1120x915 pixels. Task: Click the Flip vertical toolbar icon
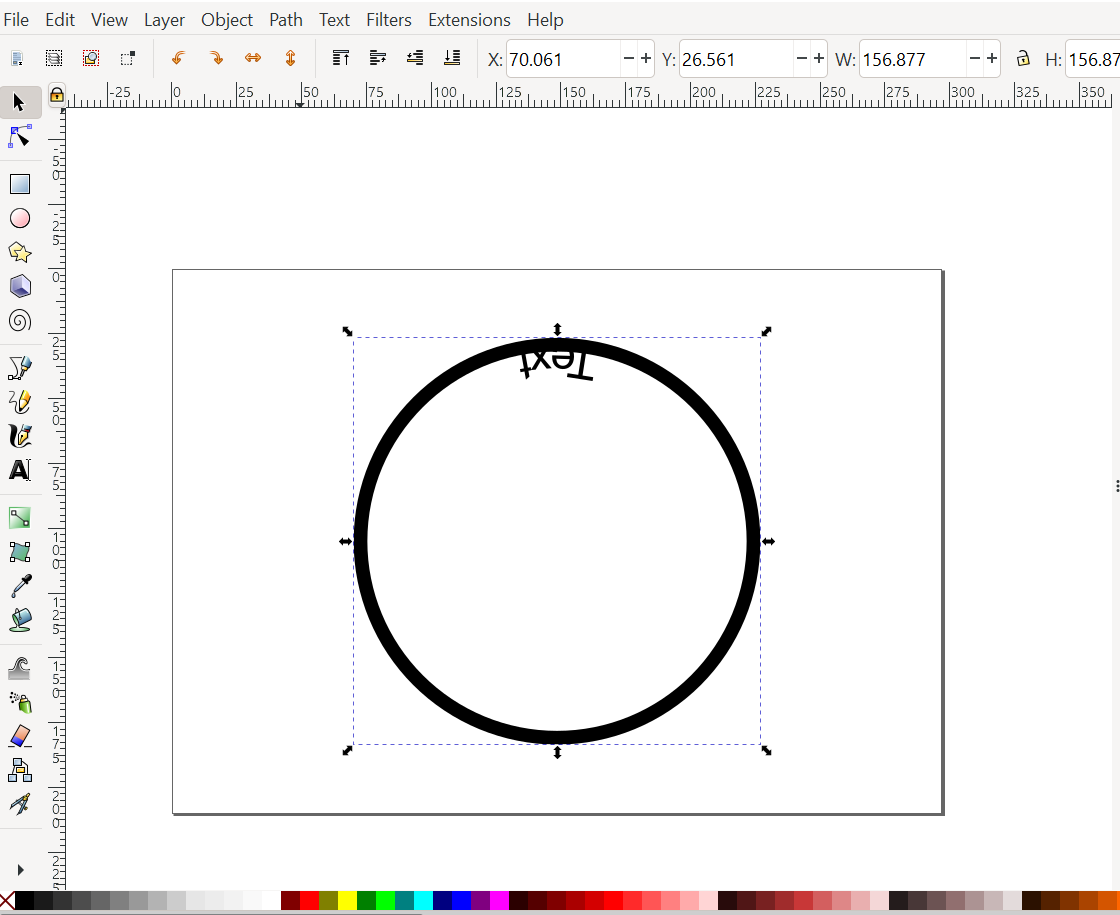pos(290,58)
